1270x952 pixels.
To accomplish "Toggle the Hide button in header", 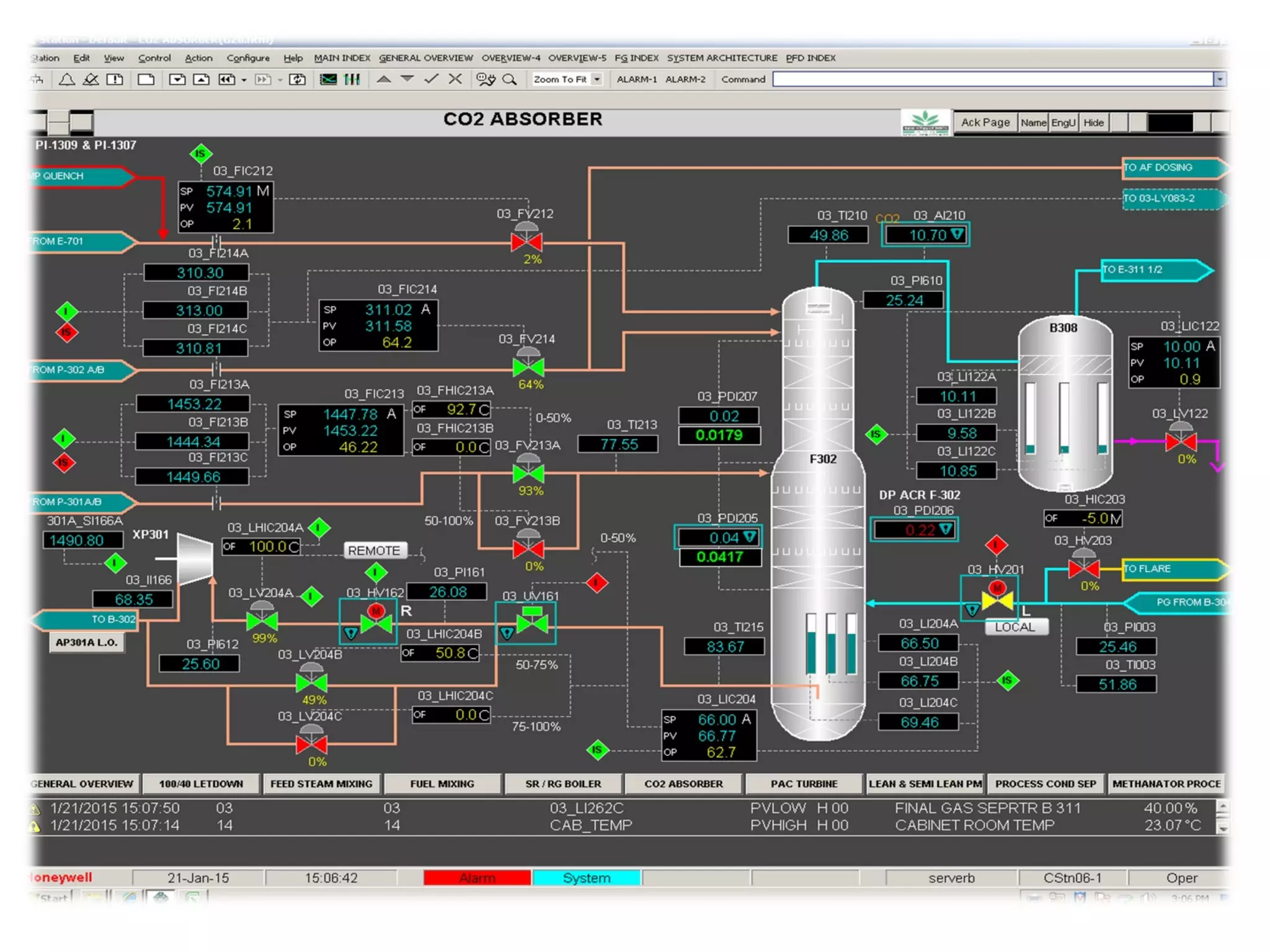I will click(x=1093, y=123).
